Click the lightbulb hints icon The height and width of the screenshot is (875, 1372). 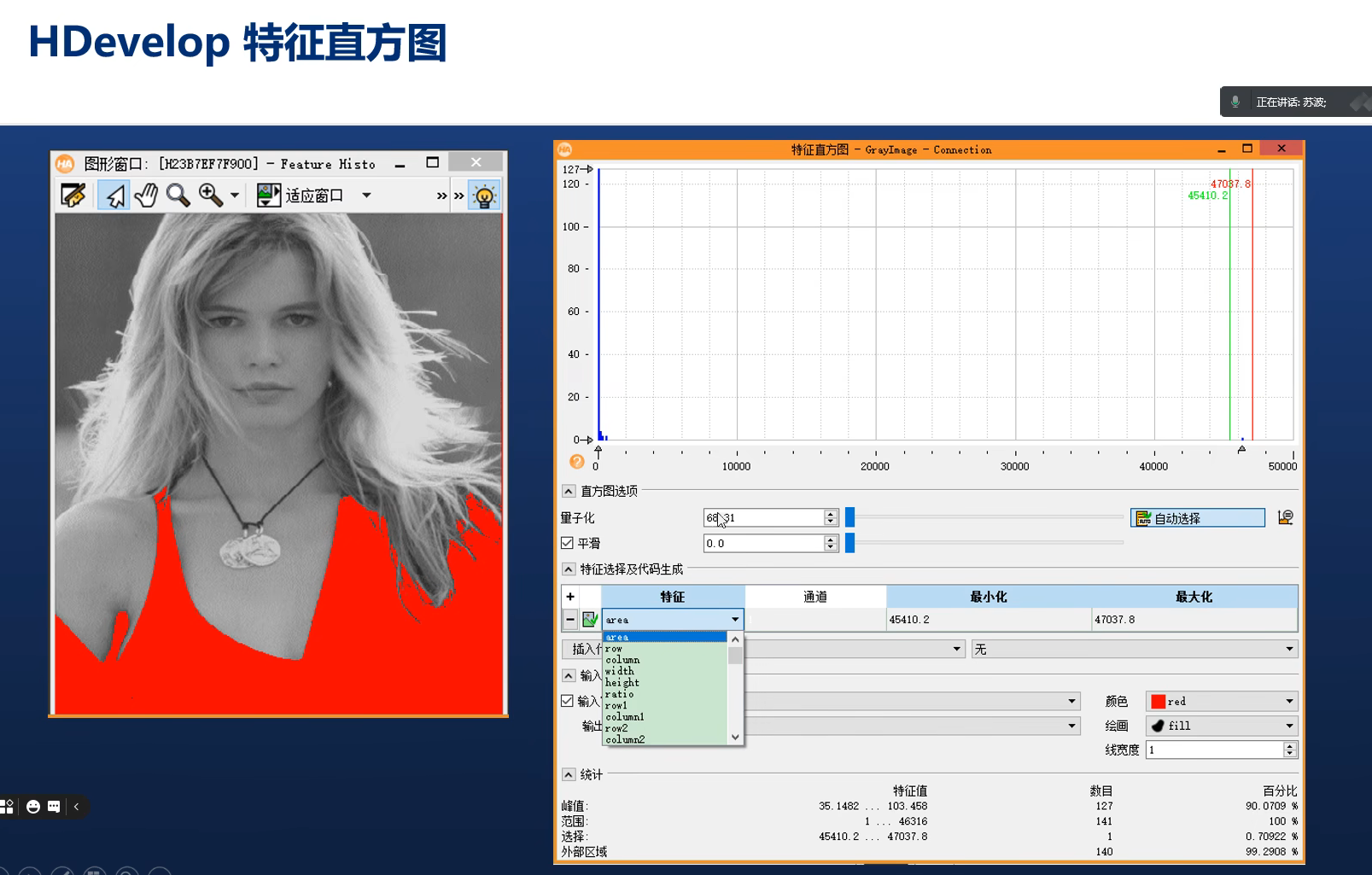484,196
